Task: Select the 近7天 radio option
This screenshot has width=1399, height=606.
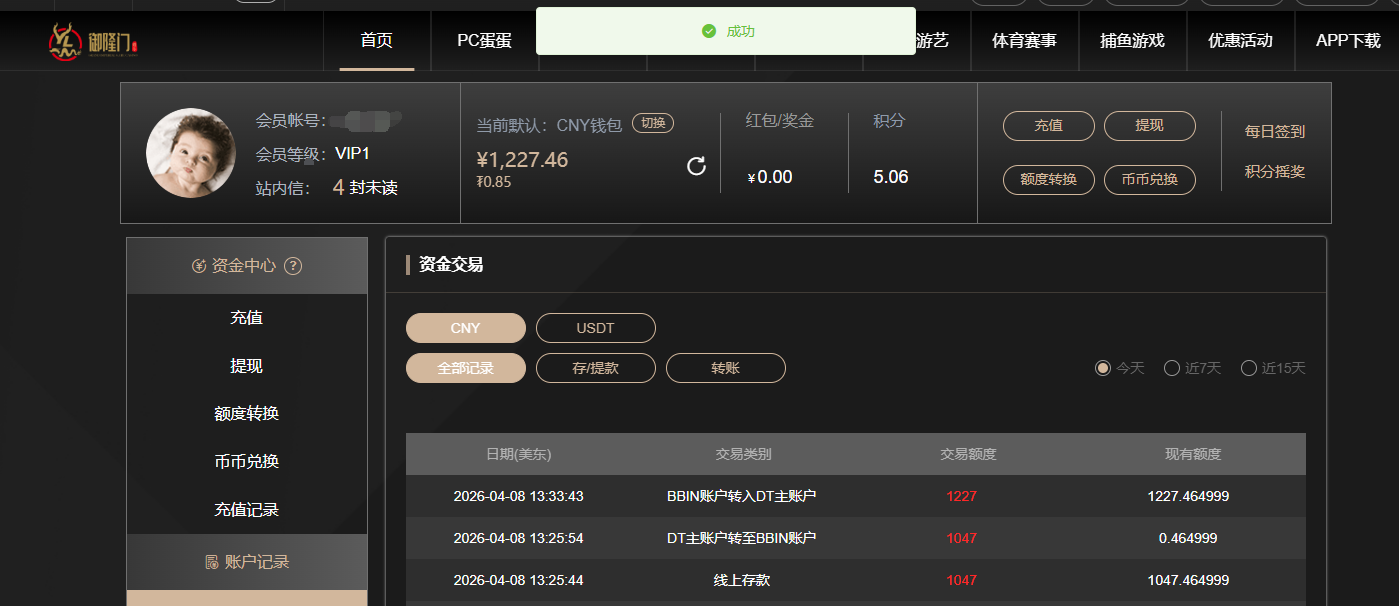Action: 1172,368
